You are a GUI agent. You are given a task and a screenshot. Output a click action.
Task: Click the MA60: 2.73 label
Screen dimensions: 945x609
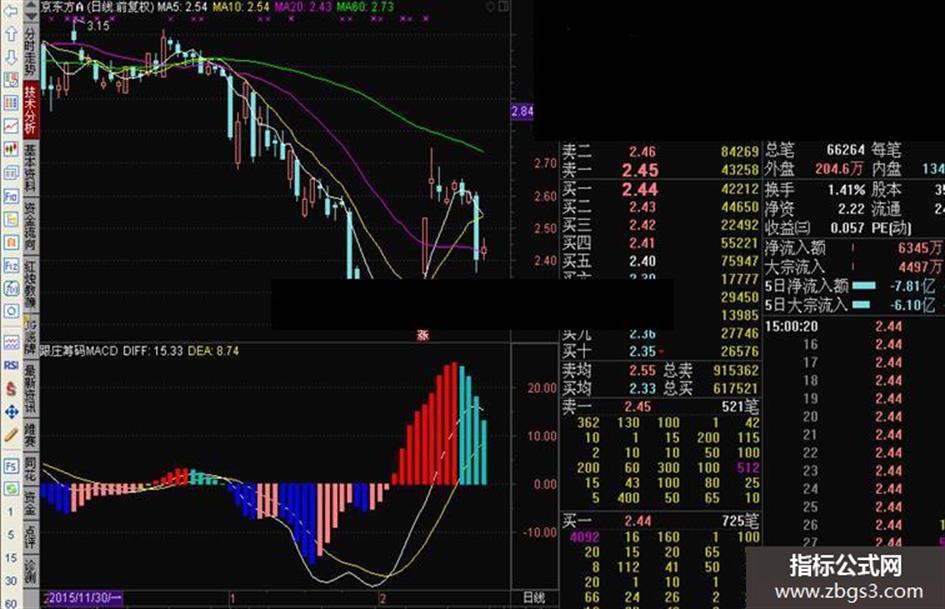tap(365, 7)
